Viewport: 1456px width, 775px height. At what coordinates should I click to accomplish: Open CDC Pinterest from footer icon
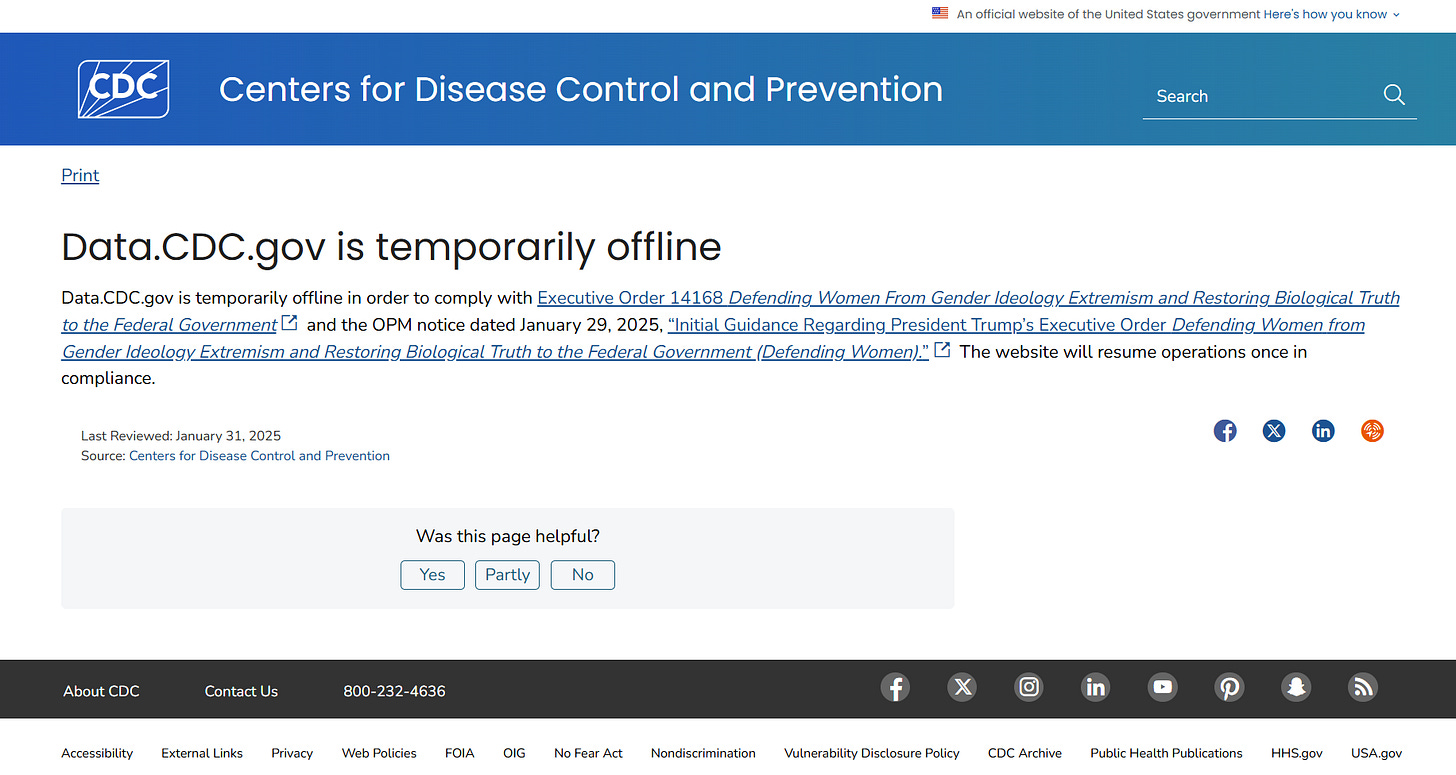[1229, 687]
